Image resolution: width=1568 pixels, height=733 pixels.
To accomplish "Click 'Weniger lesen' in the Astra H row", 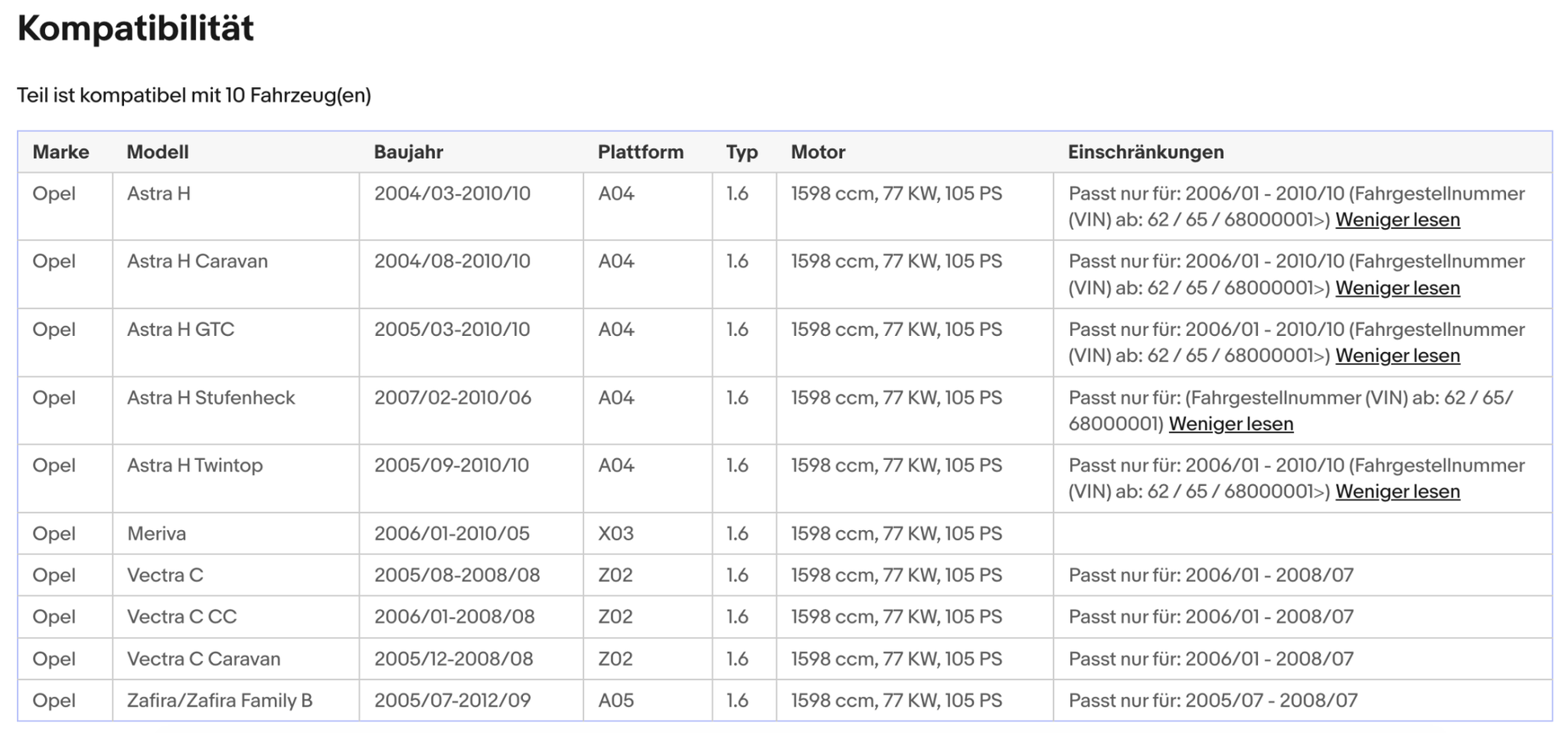I will click(x=1396, y=220).
